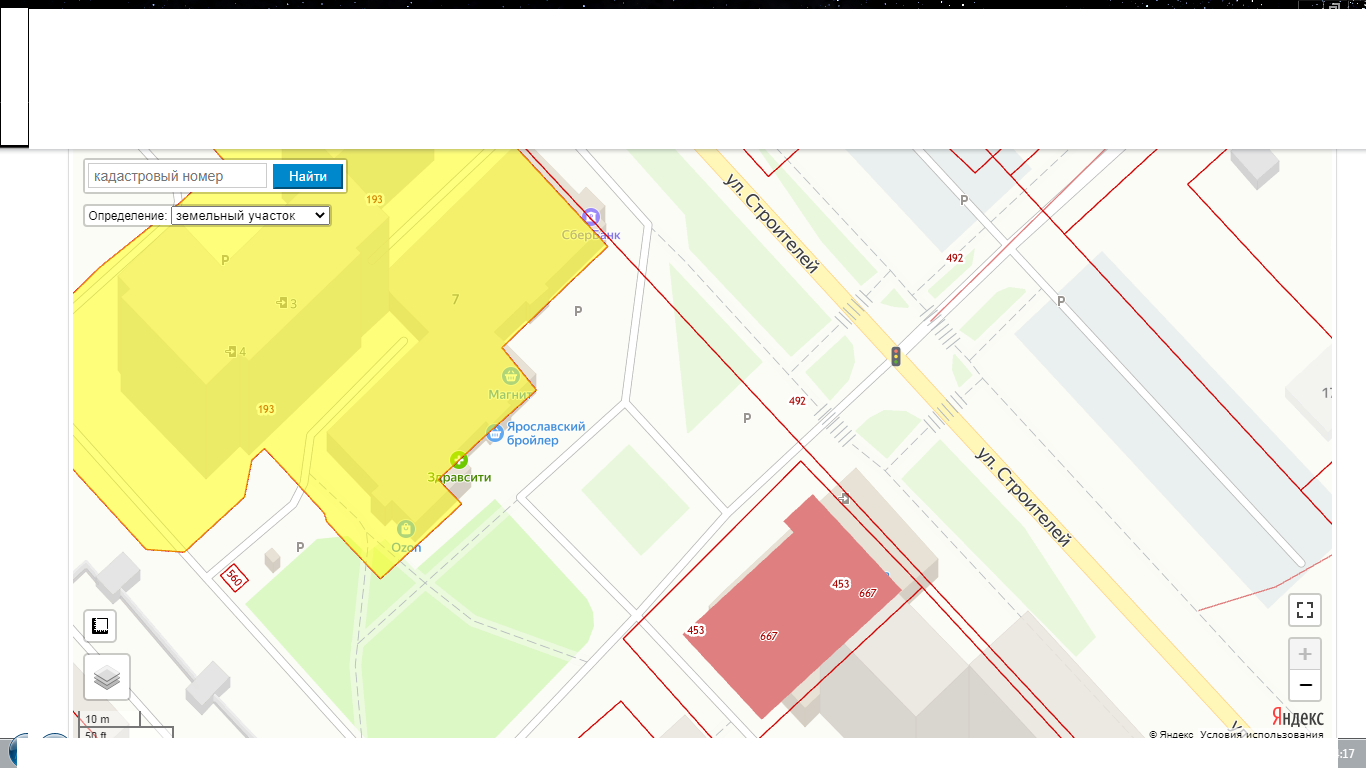This screenshot has height=768, width=1366.
Task: Zoom in with the plus button
Action: pyautogui.click(x=1304, y=654)
